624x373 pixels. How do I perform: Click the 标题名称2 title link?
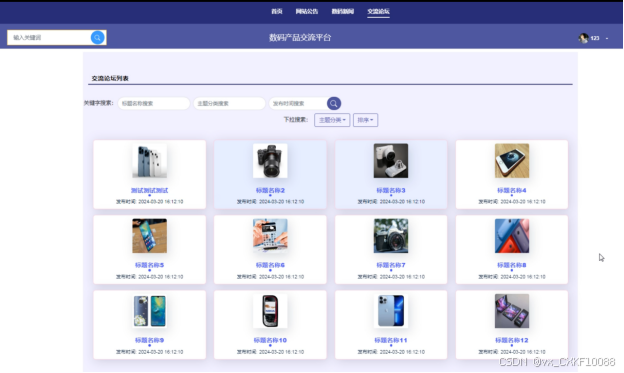270,190
